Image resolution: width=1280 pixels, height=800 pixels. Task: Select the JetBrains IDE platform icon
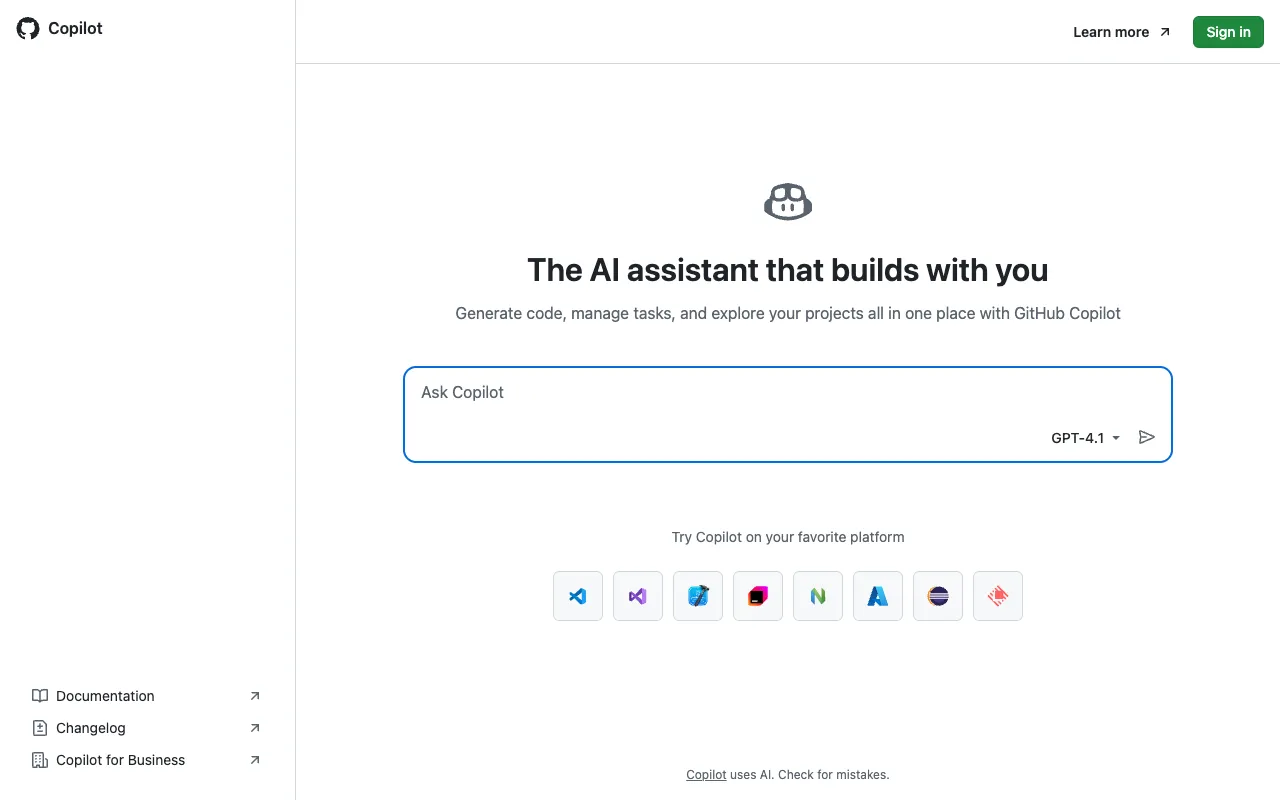coord(758,595)
